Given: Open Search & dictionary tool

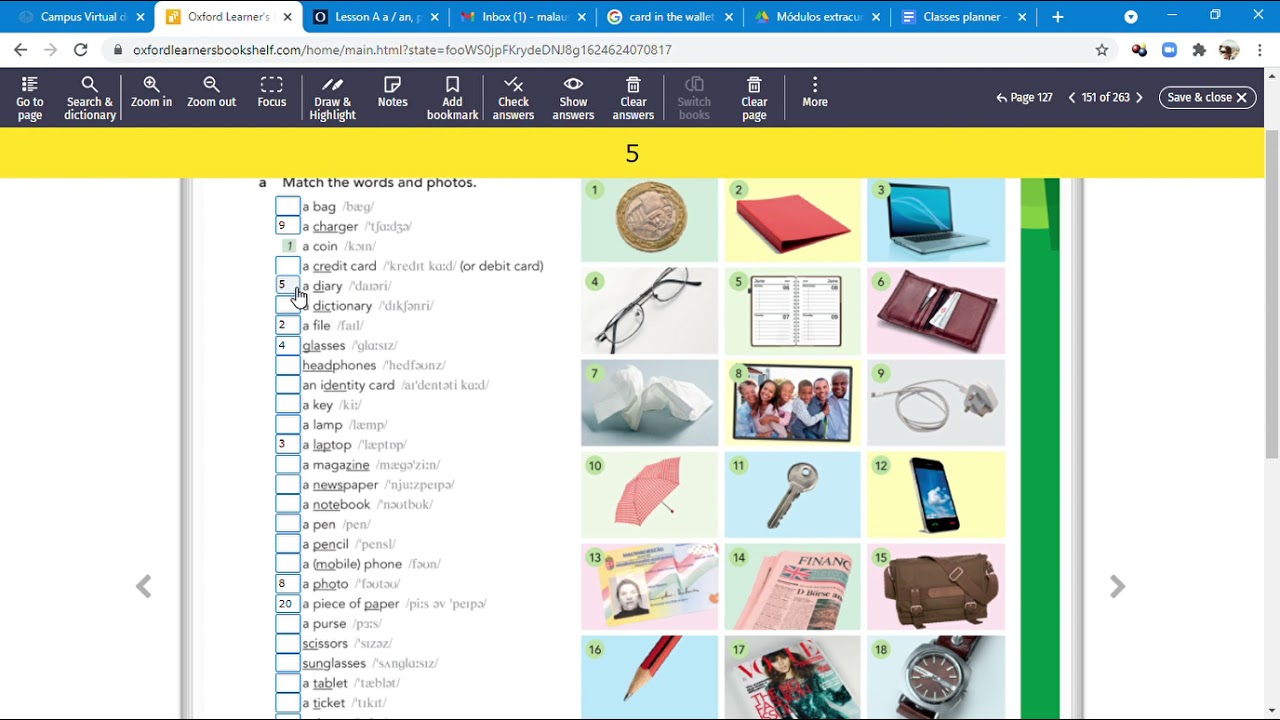Looking at the screenshot, I should point(89,98).
